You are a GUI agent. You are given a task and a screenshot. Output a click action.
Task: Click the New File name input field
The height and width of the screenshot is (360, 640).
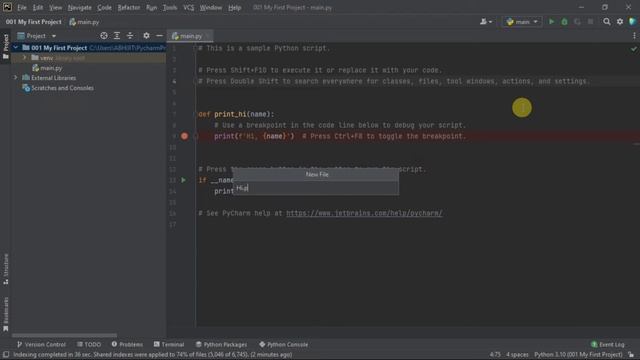316,188
